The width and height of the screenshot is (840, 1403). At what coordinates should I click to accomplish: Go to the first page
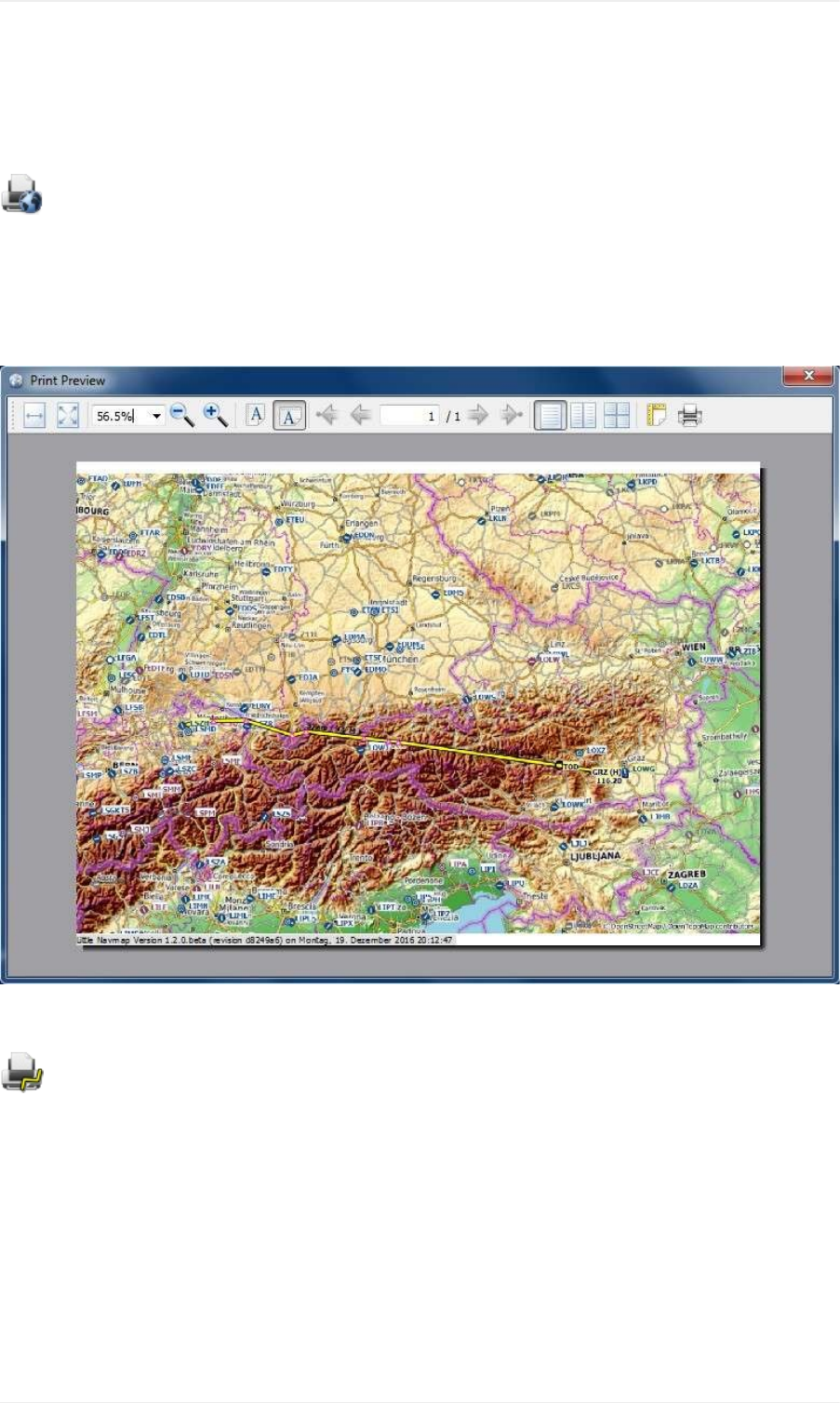[327, 415]
